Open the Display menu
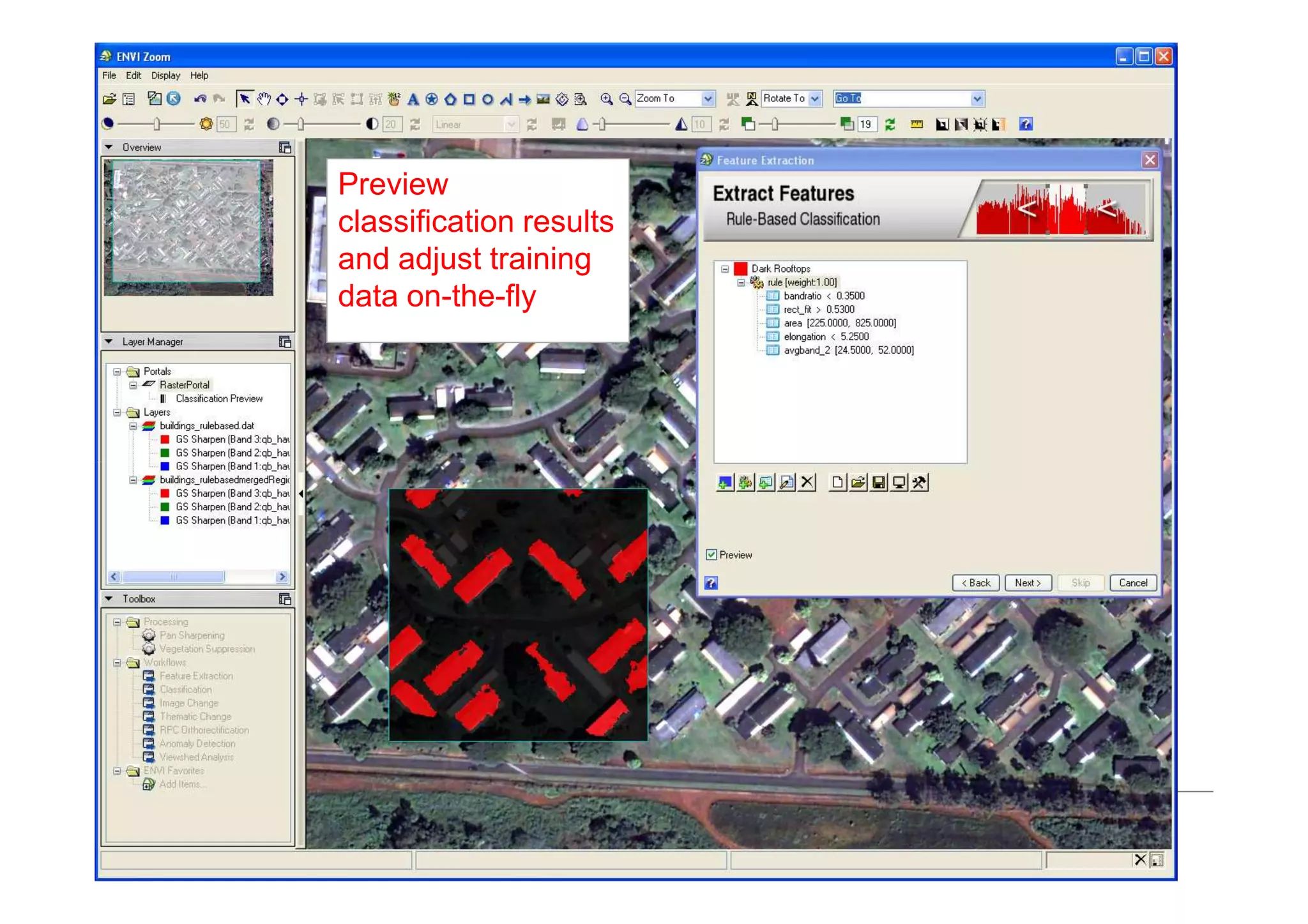This screenshot has height=924, width=1308. pos(166,75)
